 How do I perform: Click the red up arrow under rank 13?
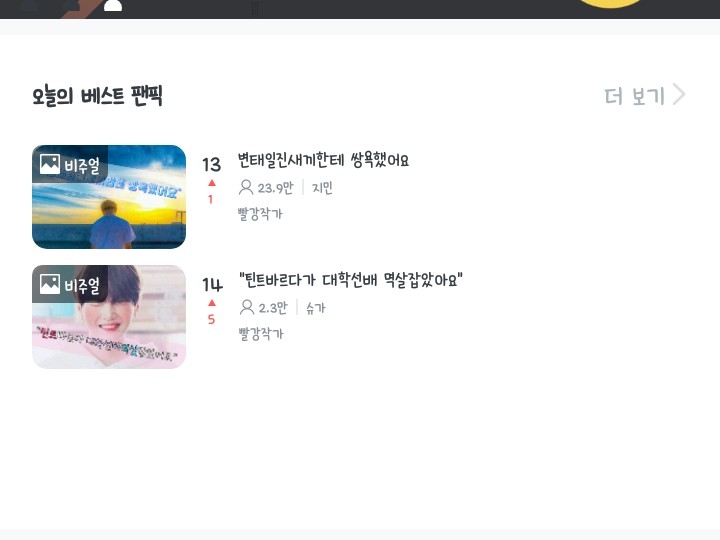212,183
